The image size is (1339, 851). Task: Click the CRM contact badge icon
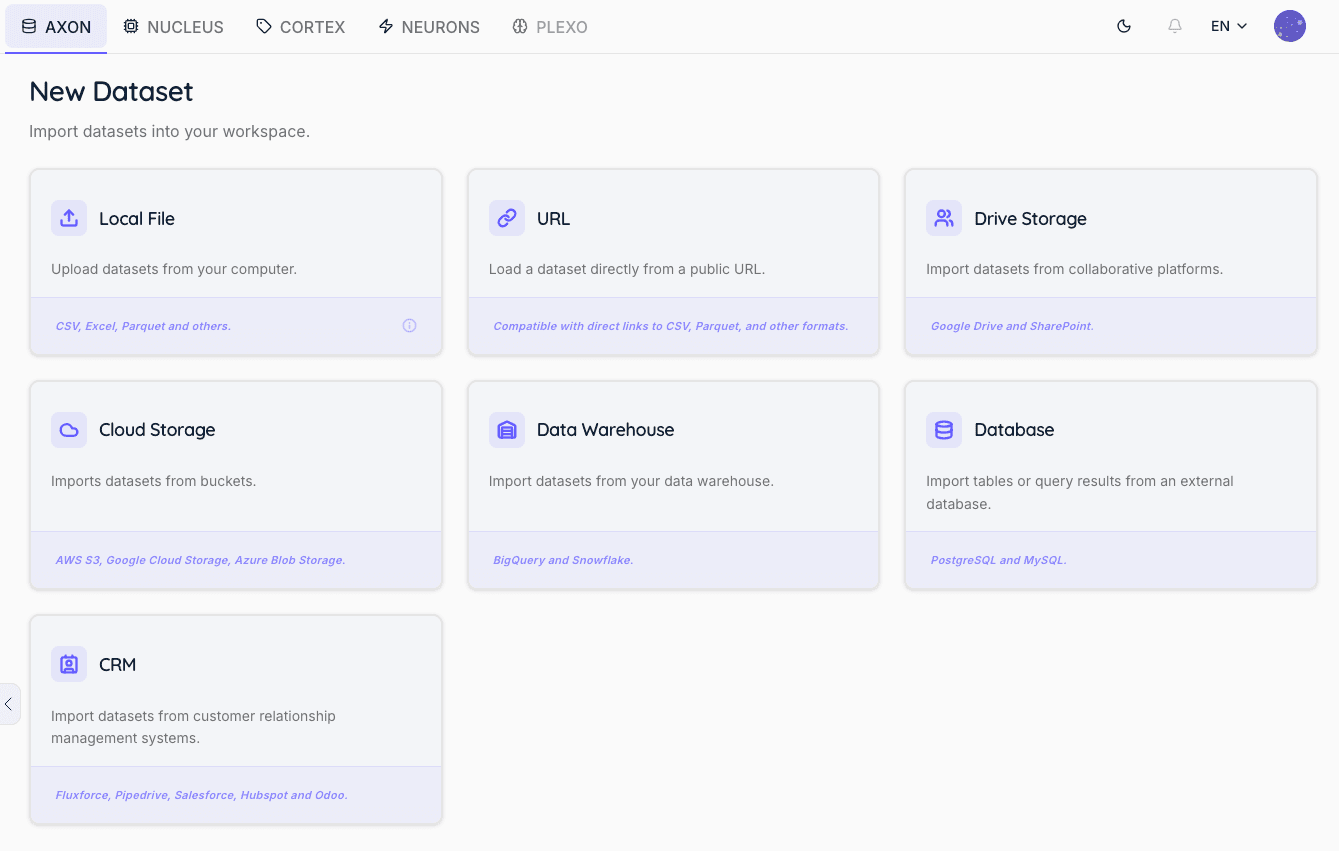tap(69, 664)
